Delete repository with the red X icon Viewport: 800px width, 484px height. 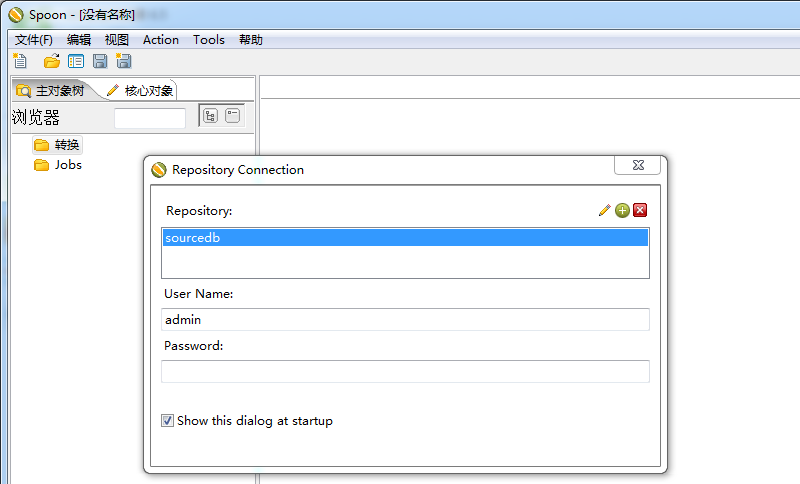[640, 210]
